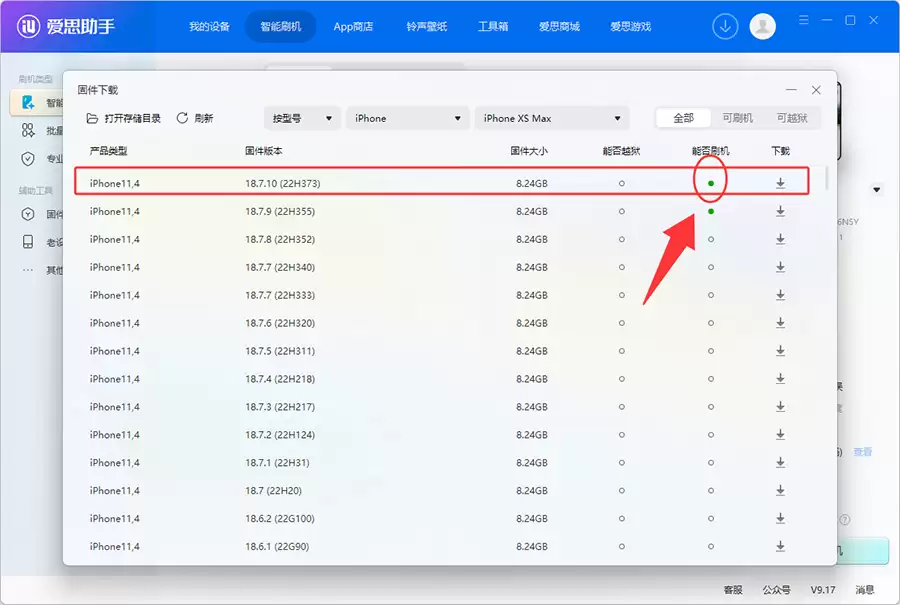Download firmware 18.6.1 (22G90)
The height and width of the screenshot is (605, 900).
coord(780,546)
